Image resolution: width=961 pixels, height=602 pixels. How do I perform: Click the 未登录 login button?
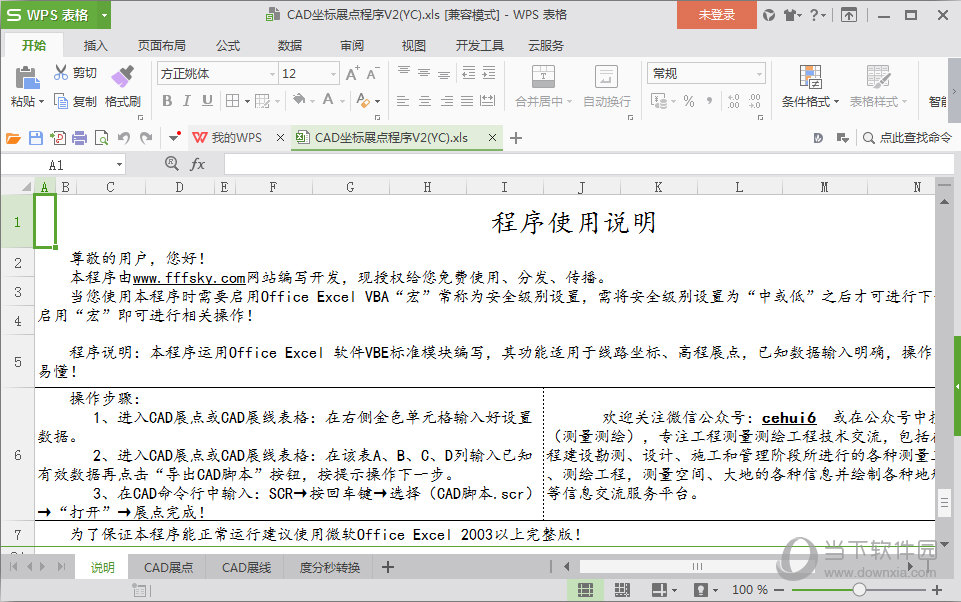[716, 15]
